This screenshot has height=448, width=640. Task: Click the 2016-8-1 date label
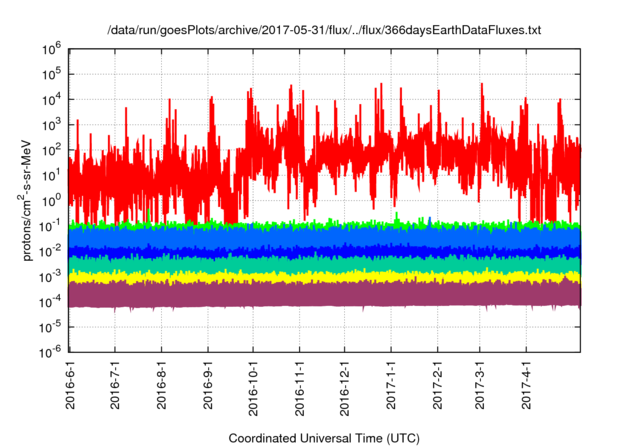tap(162, 384)
